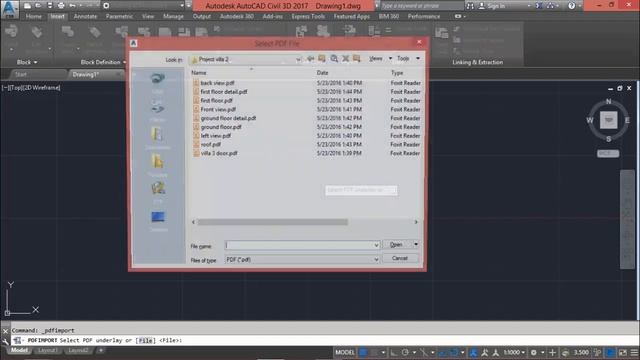Open the annotation scale 1:1000 dropdown
The height and width of the screenshot is (360, 640).
pyautogui.click(x=514, y=352)
